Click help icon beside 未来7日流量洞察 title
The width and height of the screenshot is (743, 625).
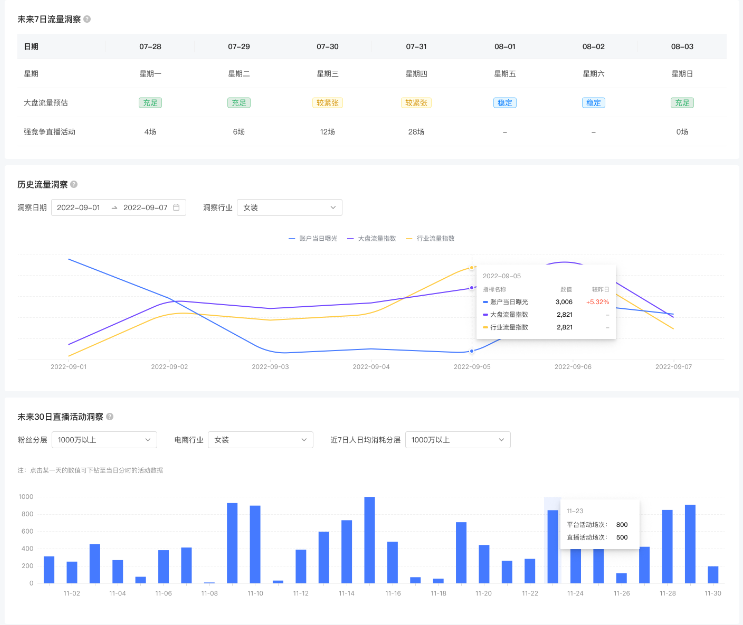87,19
